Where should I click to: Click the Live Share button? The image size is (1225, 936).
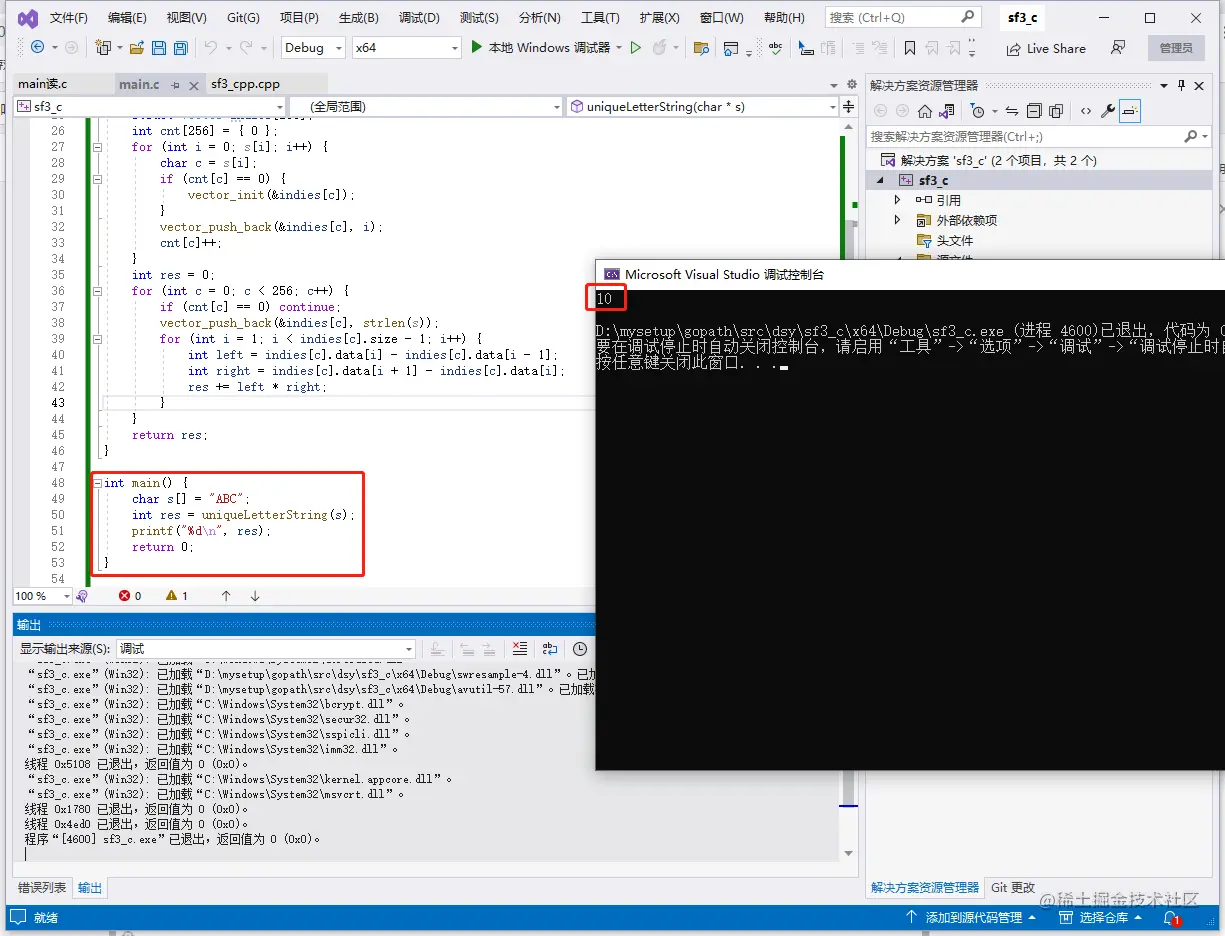1046,48
